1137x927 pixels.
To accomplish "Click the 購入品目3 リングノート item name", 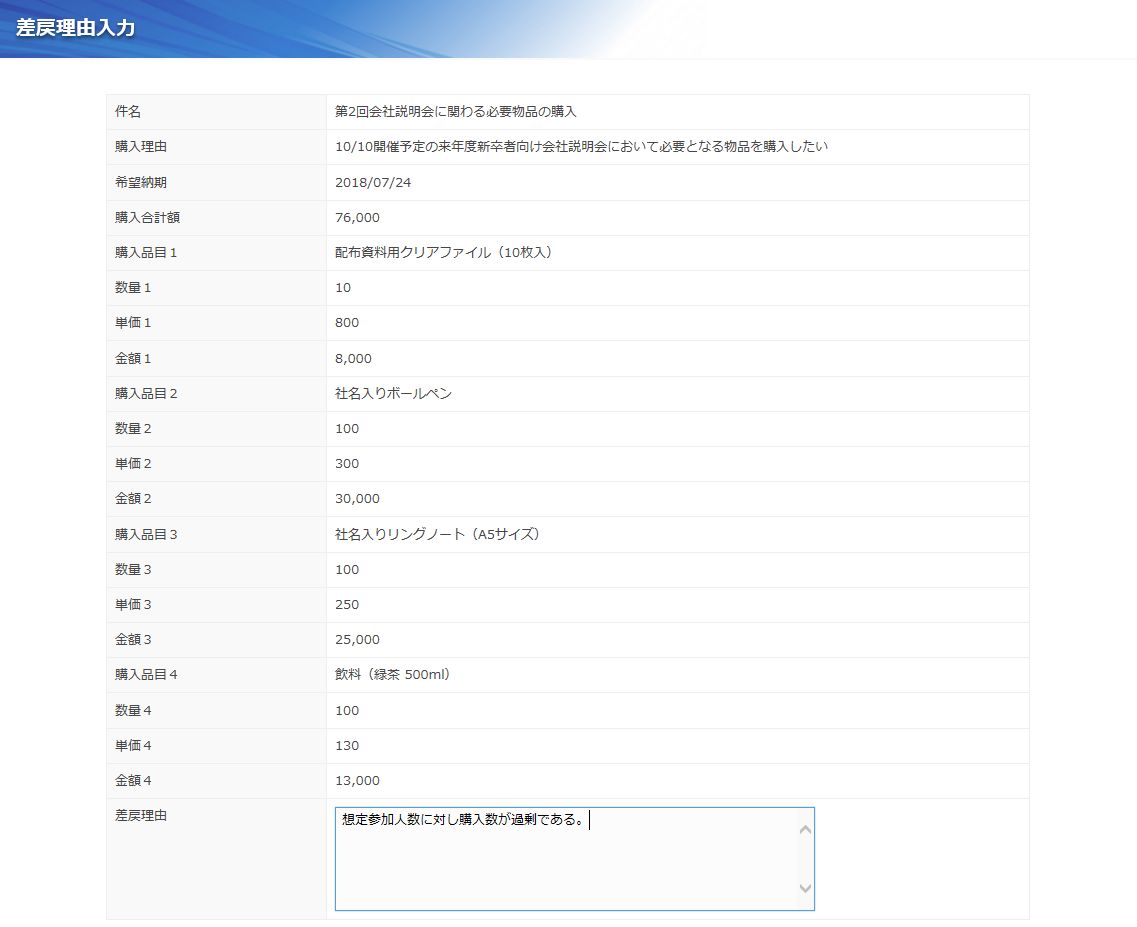I will [x=437, y=535].
